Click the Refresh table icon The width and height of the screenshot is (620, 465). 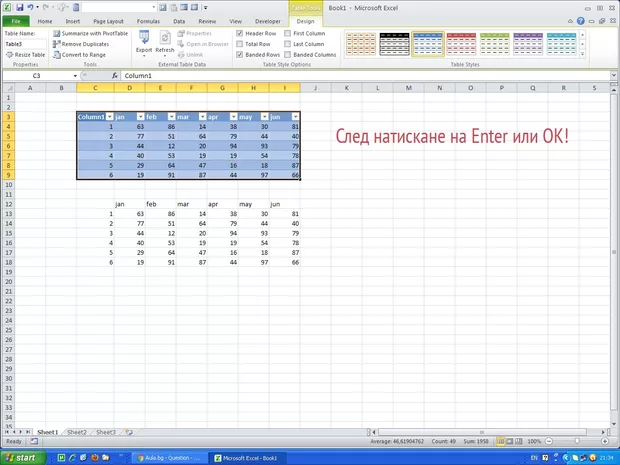[x=164, y=38]
